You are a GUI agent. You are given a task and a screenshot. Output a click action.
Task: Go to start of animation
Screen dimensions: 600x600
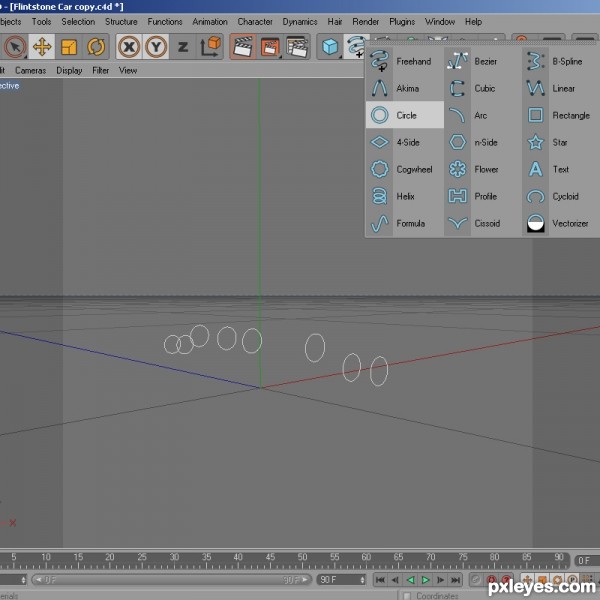pyautogui.click(x=380, y=580)
